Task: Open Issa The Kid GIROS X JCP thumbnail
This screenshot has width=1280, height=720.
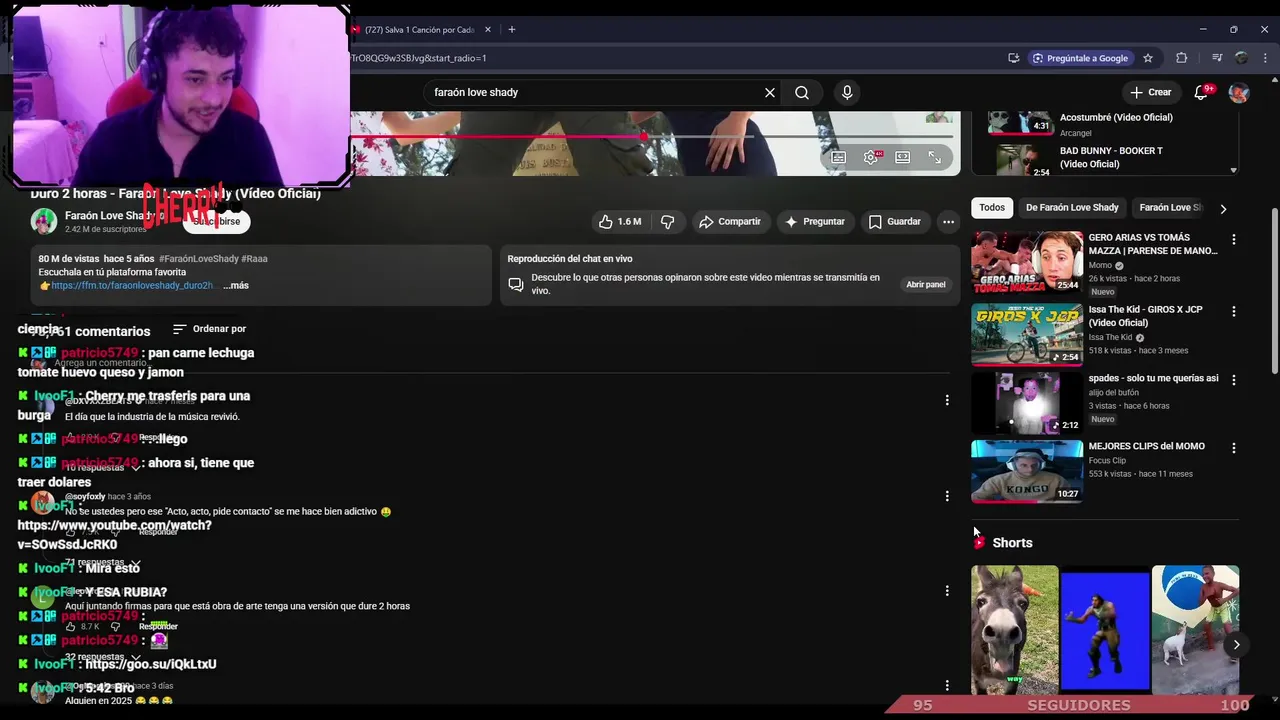Action: coord(1027,336)
